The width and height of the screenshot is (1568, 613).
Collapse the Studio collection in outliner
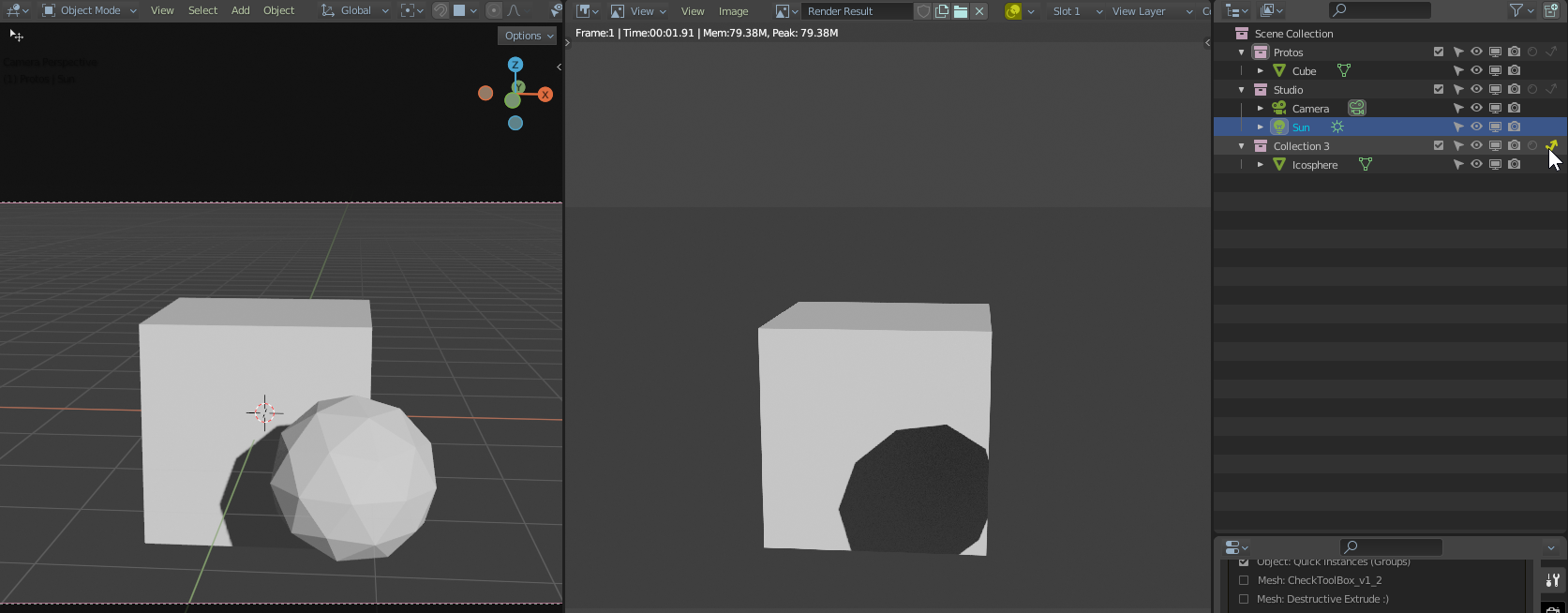(1242, 90)
